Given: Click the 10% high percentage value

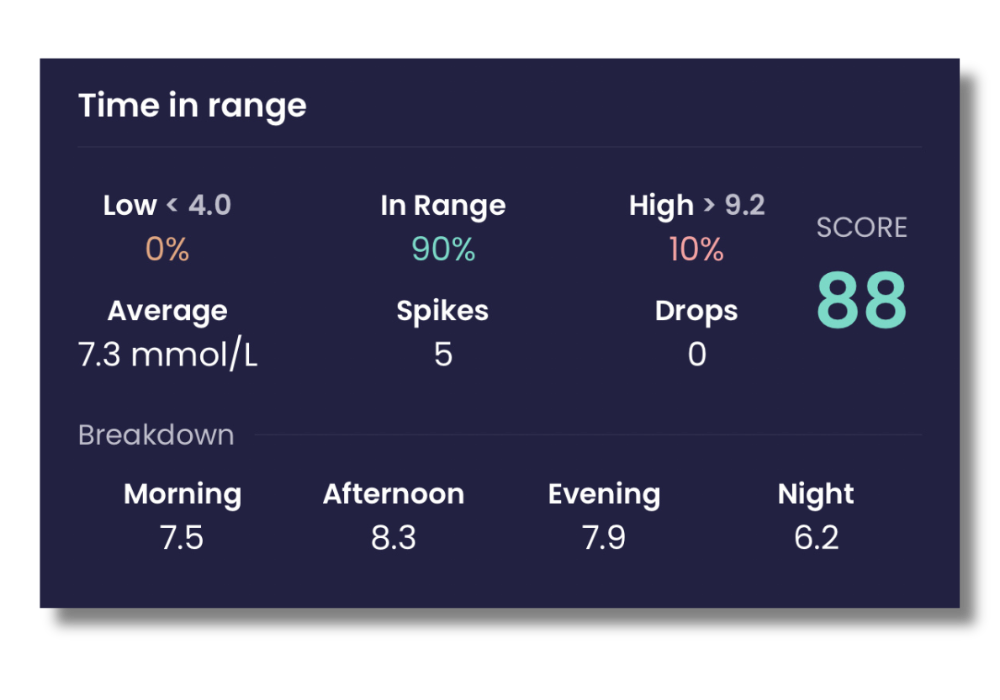Looking at the screenshot, I should (x=696, y=249).
